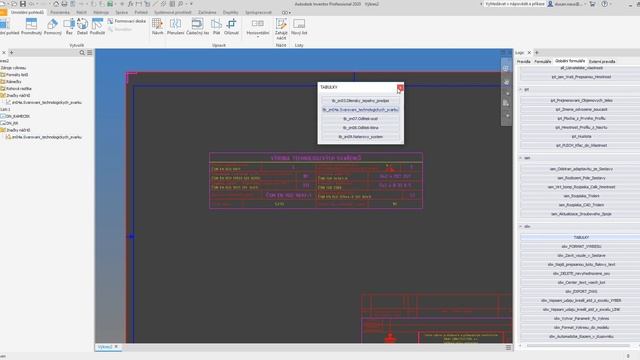
Task: Open the Formovací deska tool
Action: 127,21
